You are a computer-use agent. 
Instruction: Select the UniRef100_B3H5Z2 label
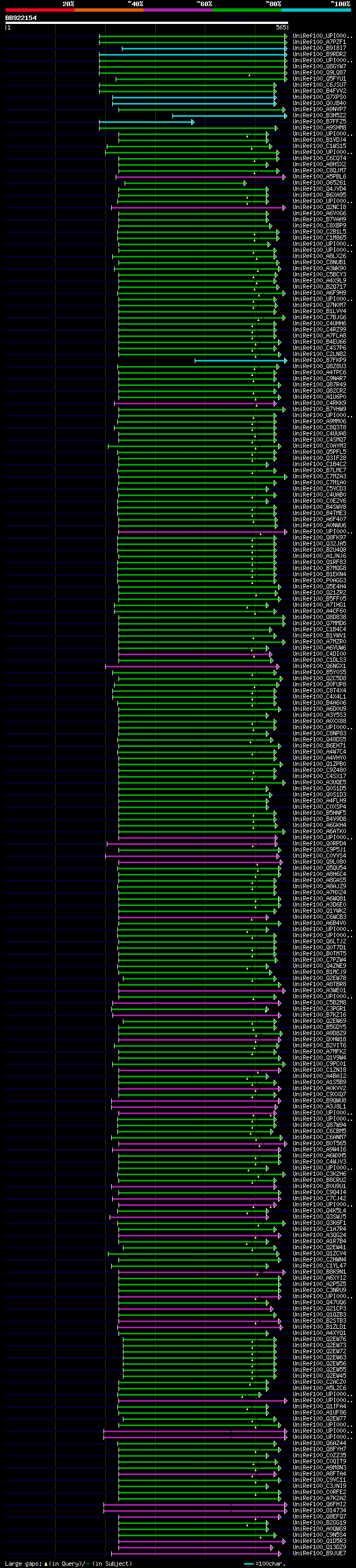(319, 115)
